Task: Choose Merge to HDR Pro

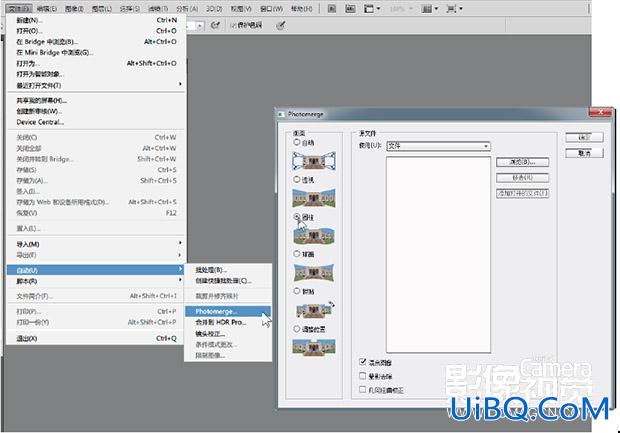Action: pos(228,322)
